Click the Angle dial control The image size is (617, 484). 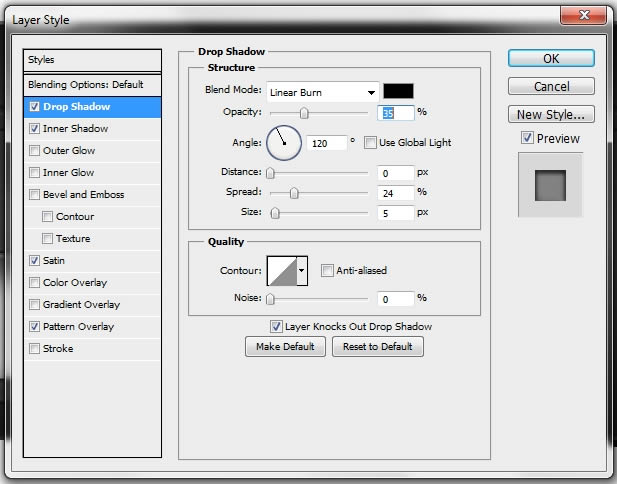pos(284,143)
